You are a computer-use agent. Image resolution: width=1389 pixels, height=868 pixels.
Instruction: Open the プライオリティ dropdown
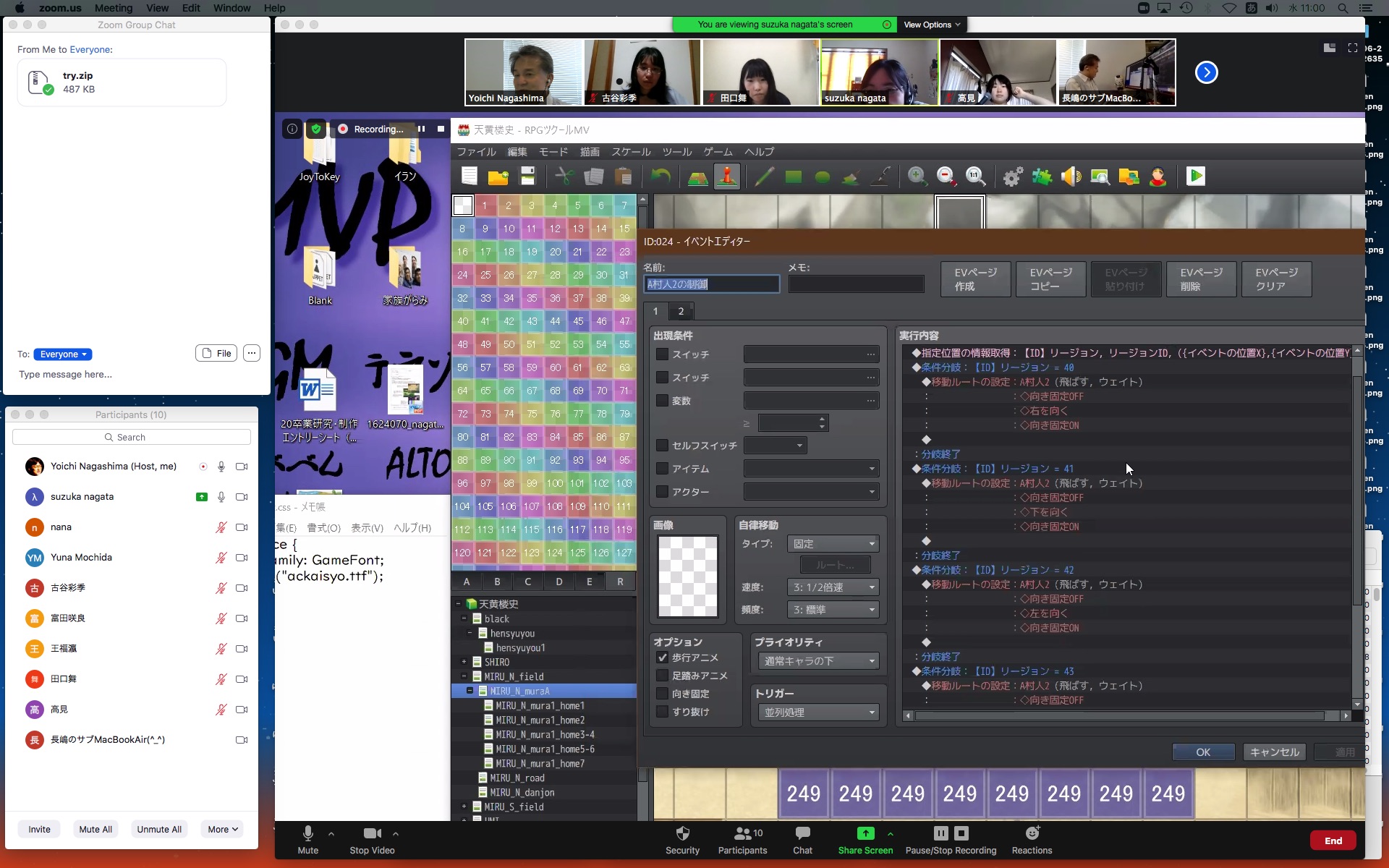click(818, 661)
